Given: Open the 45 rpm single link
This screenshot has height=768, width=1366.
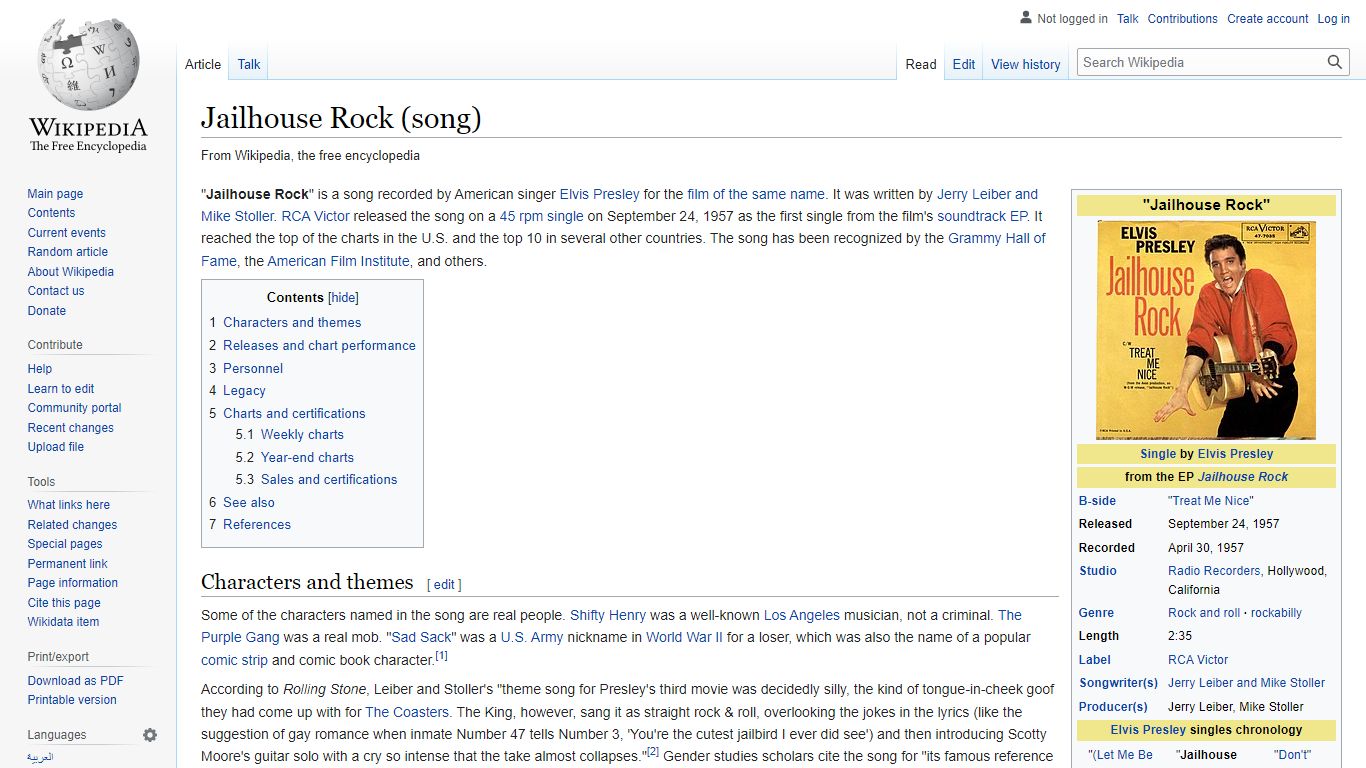Looking at the screenshot, I should click(x=541, y=216).
